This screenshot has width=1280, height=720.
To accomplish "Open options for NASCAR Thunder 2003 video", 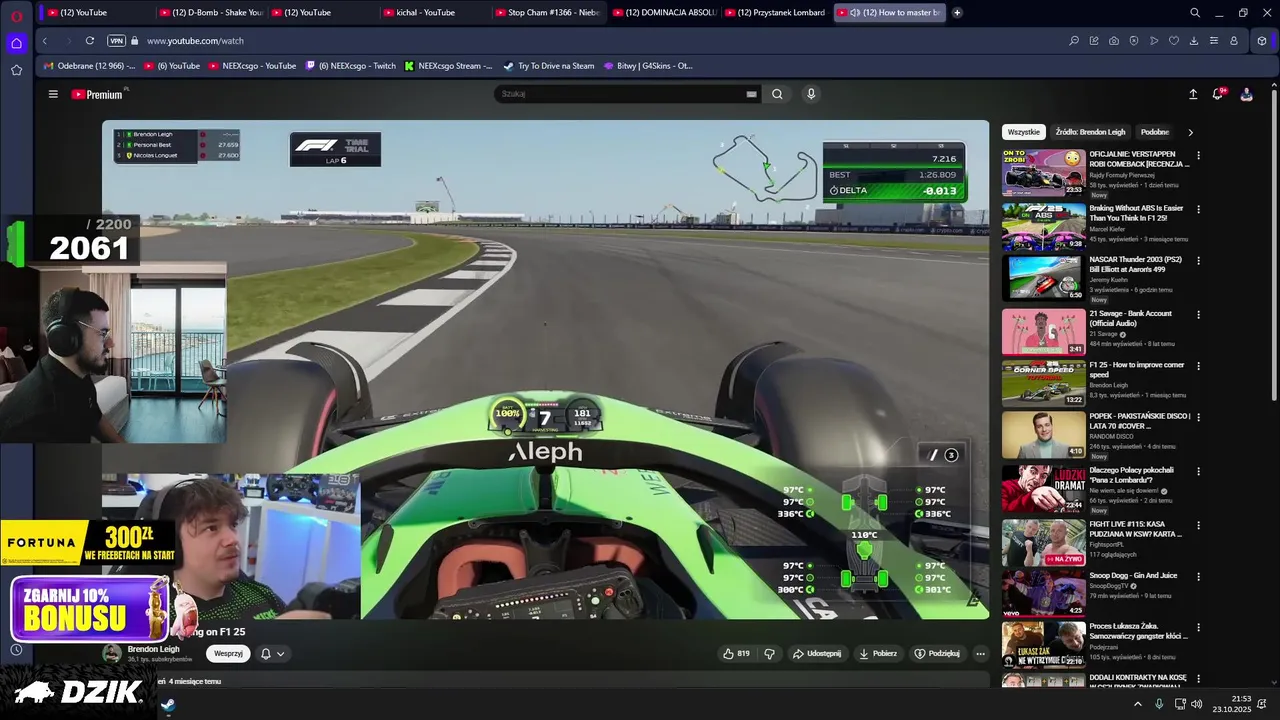I will click(1198, 261).
